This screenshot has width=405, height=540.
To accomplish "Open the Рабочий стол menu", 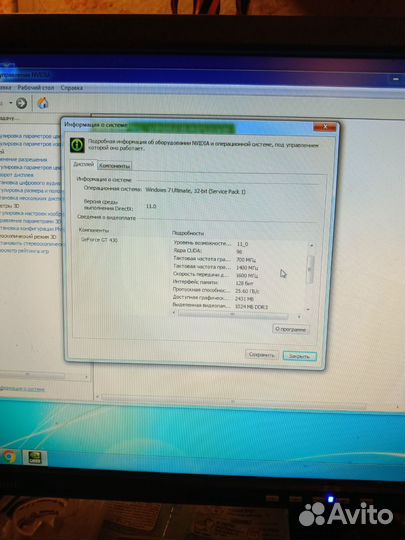I will 35,87.
